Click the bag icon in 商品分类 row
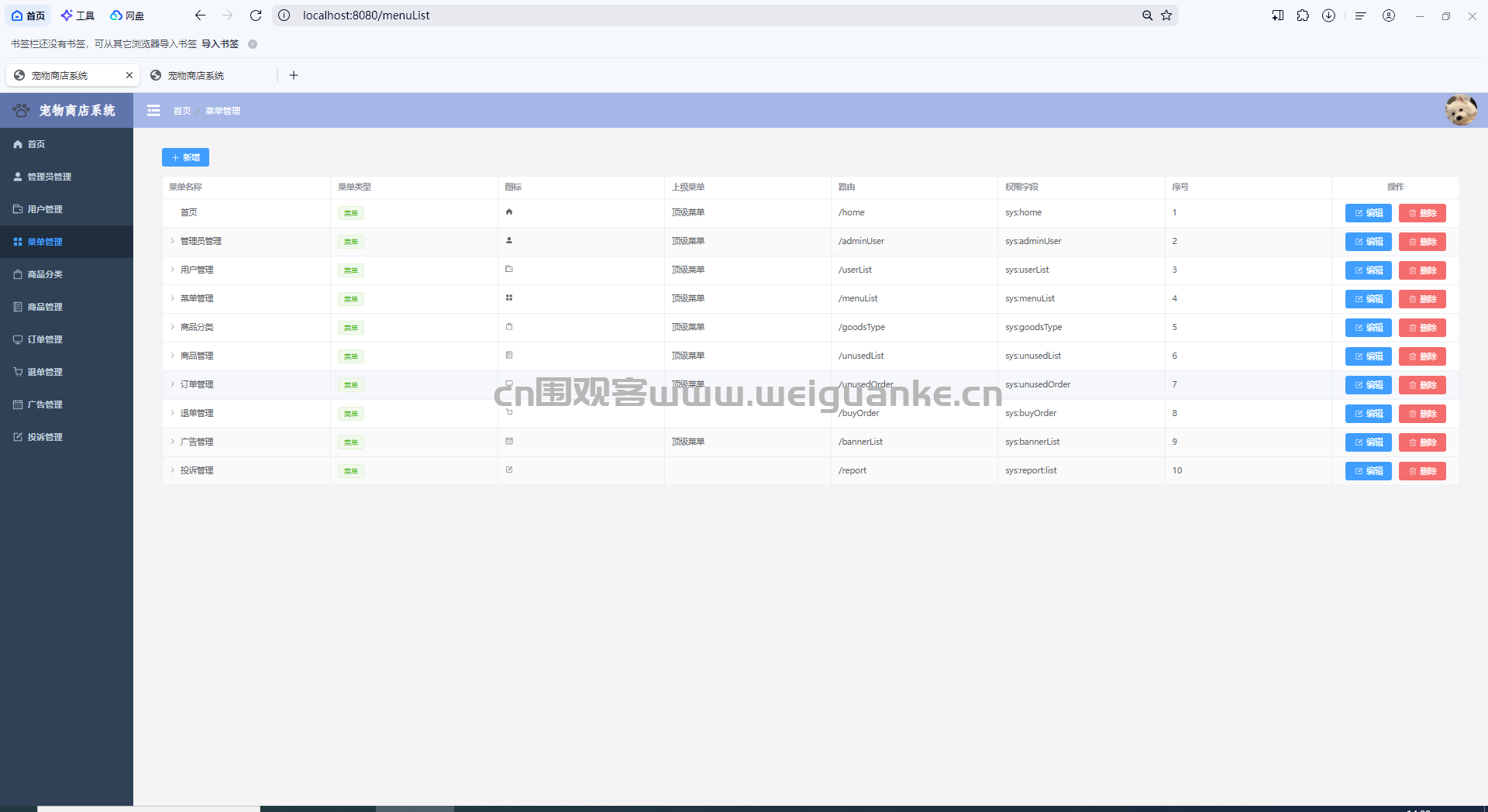The height and width of the screenshot is (812, 1488). 509,326
